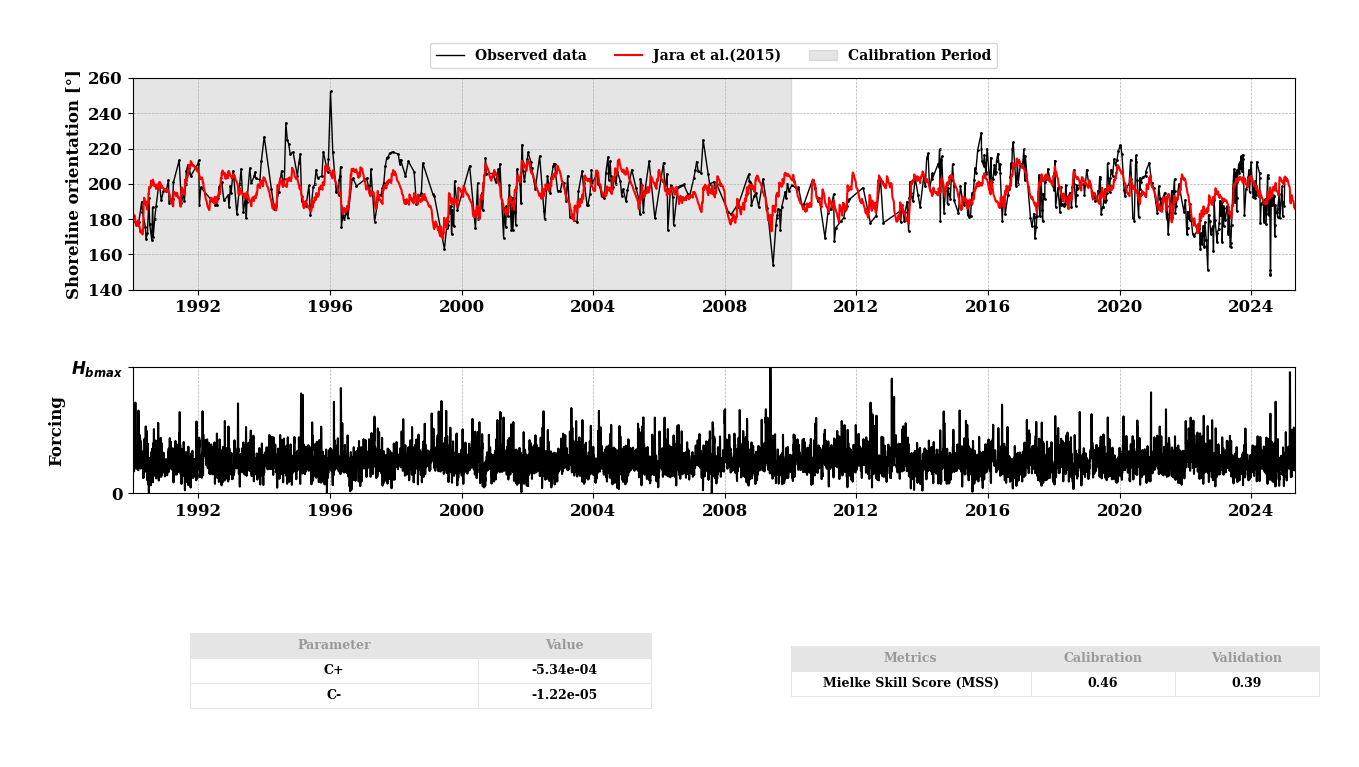The width and height of the screenshot is (1359, 767).
Task: Select the "Validation" column header
Action: coord(1246,658)
